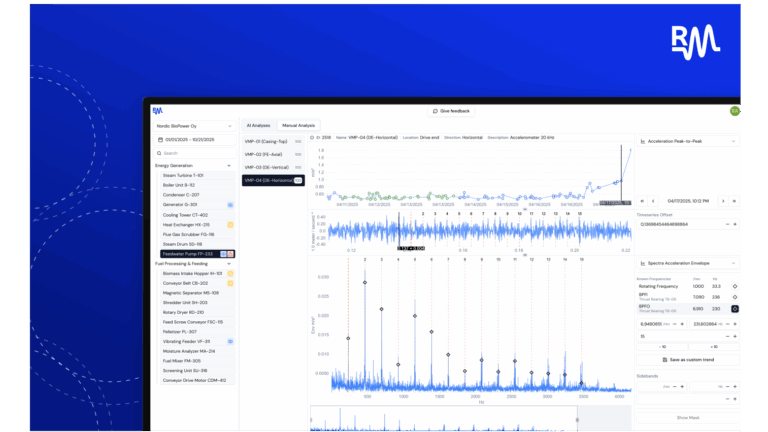Click the warning badge on Heat Exchanger HX-215
Image resolution: width=768 pixels, height=432 pixels.
tap(230, 225)
